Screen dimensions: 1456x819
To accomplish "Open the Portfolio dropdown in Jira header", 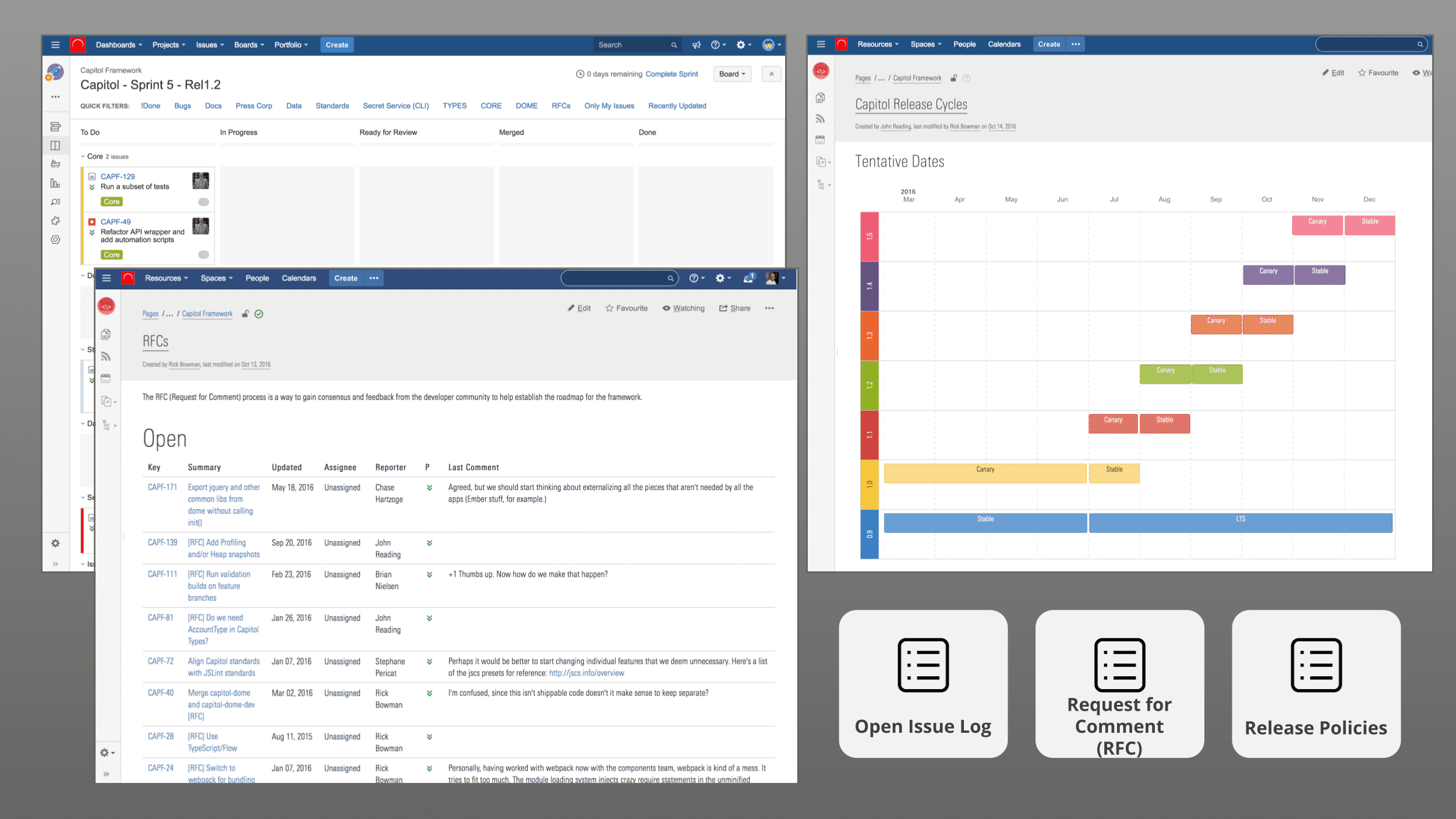I will 291,45.
